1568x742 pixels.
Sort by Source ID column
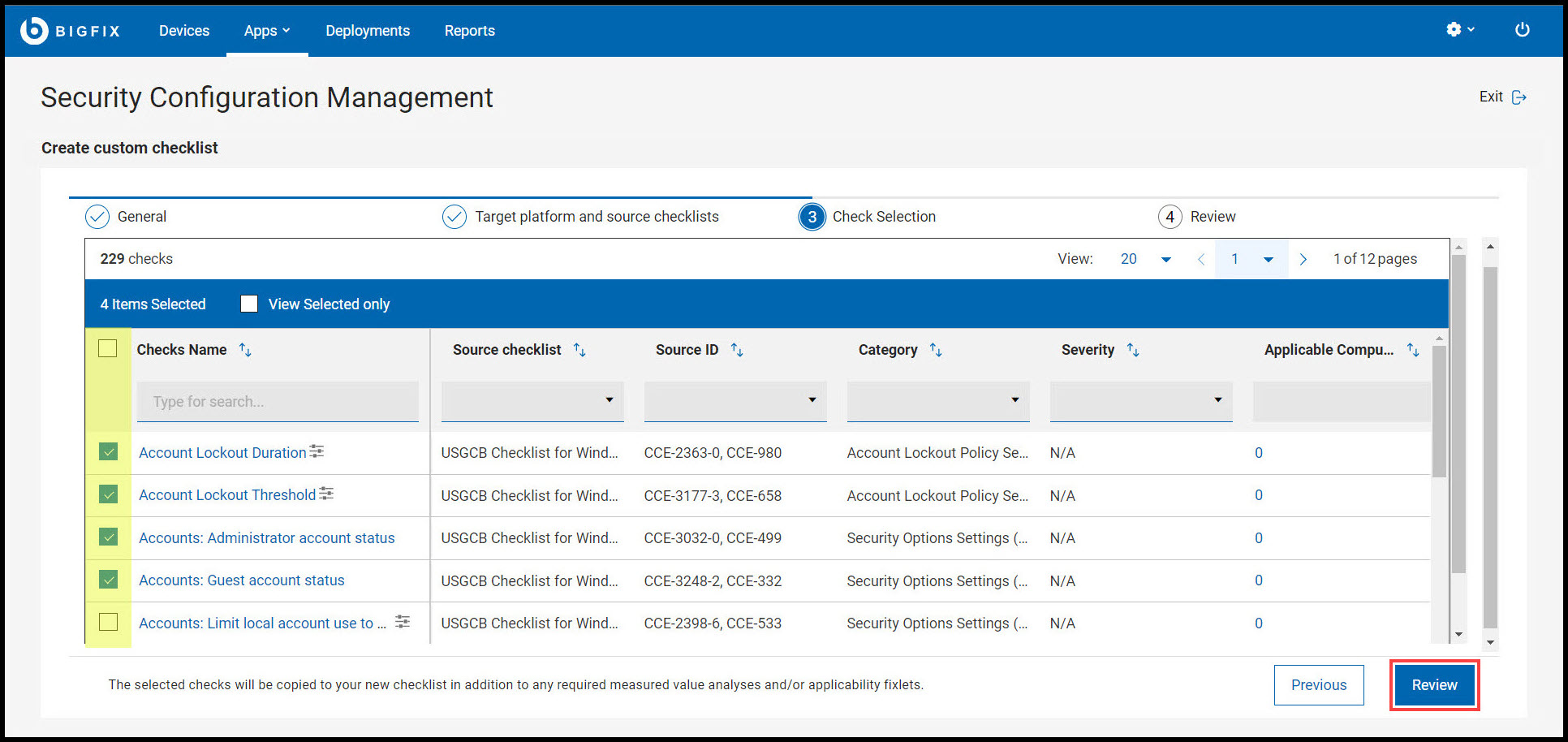point(737,350)
